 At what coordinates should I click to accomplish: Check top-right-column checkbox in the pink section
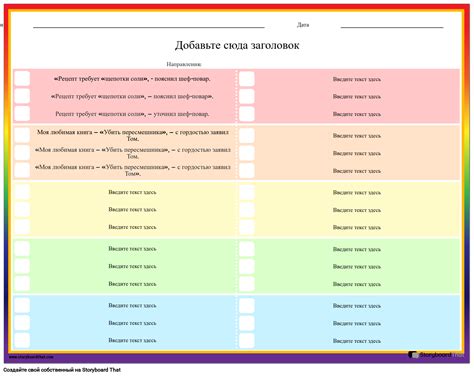(247, 79)
